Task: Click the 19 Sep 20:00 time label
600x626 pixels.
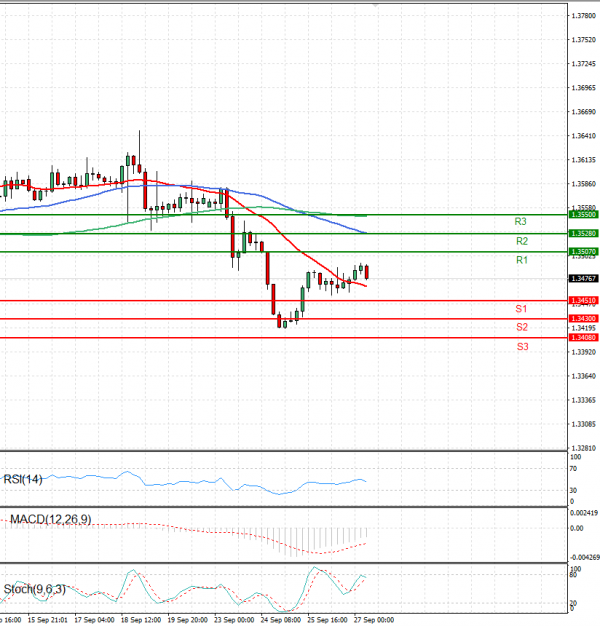Action: (x=187, y=620)
